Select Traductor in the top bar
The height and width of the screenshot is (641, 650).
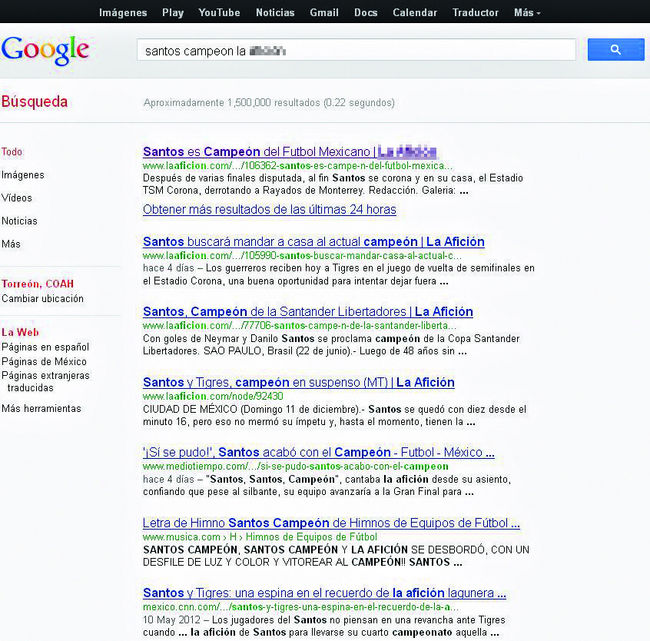click(x=475, y=13)
